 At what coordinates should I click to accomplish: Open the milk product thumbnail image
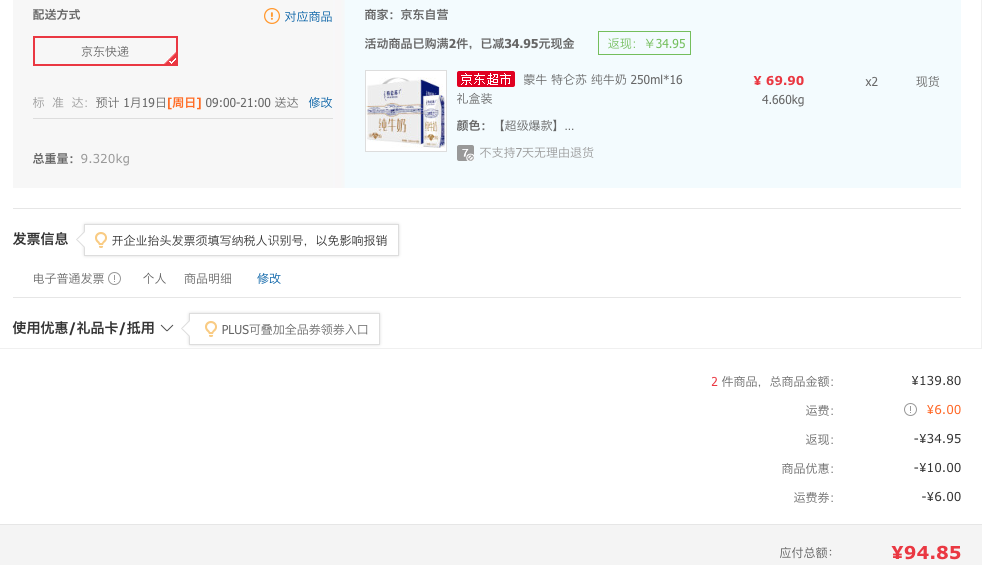pos(406,111)
